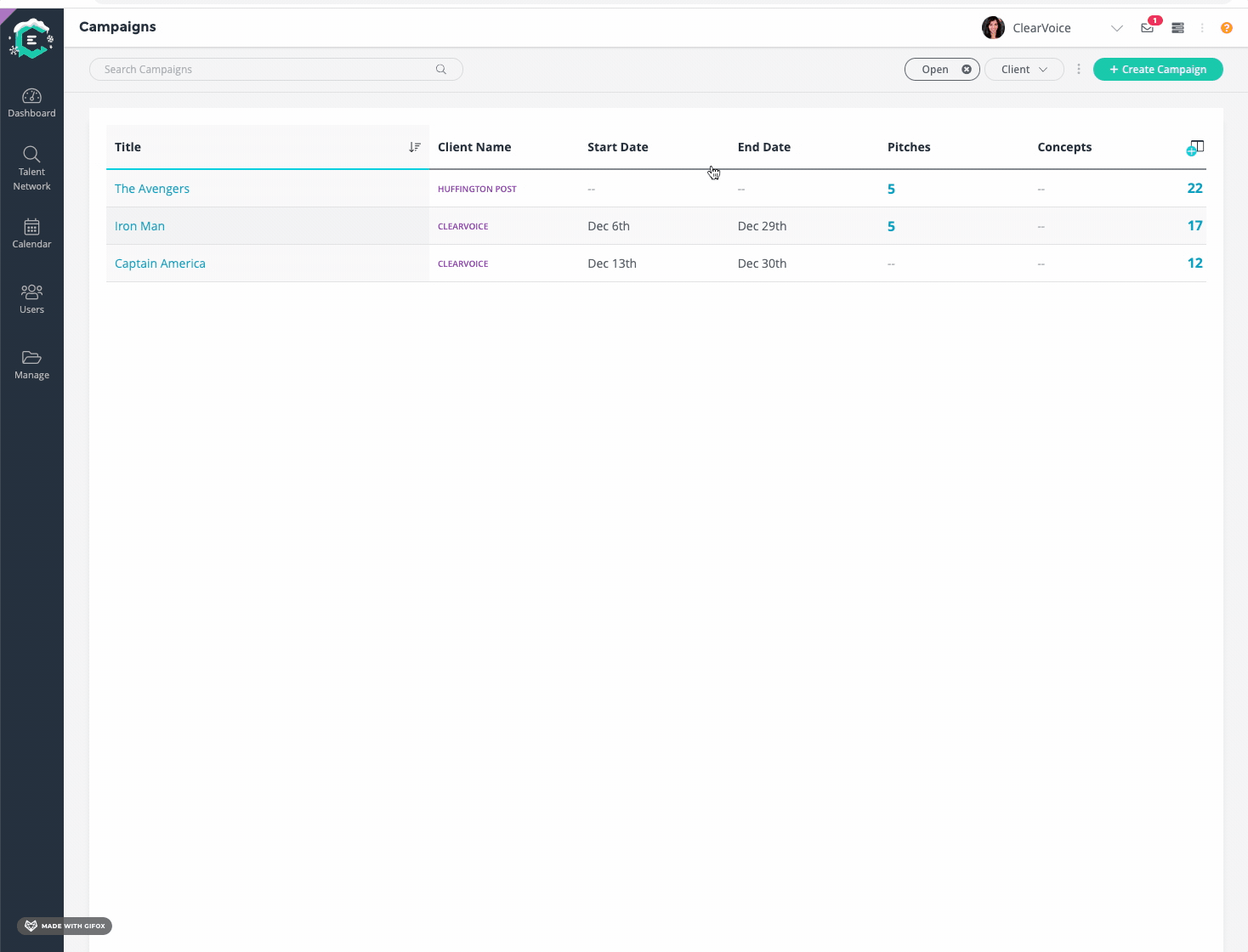1248x952 pixels.
Task: Open the add columns icon
Action: click(x=1195, y=148)
